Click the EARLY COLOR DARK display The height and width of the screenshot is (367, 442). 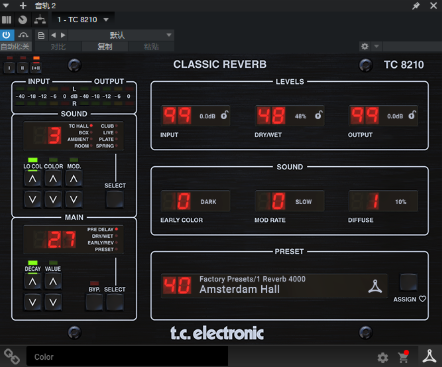coord(195,201)
